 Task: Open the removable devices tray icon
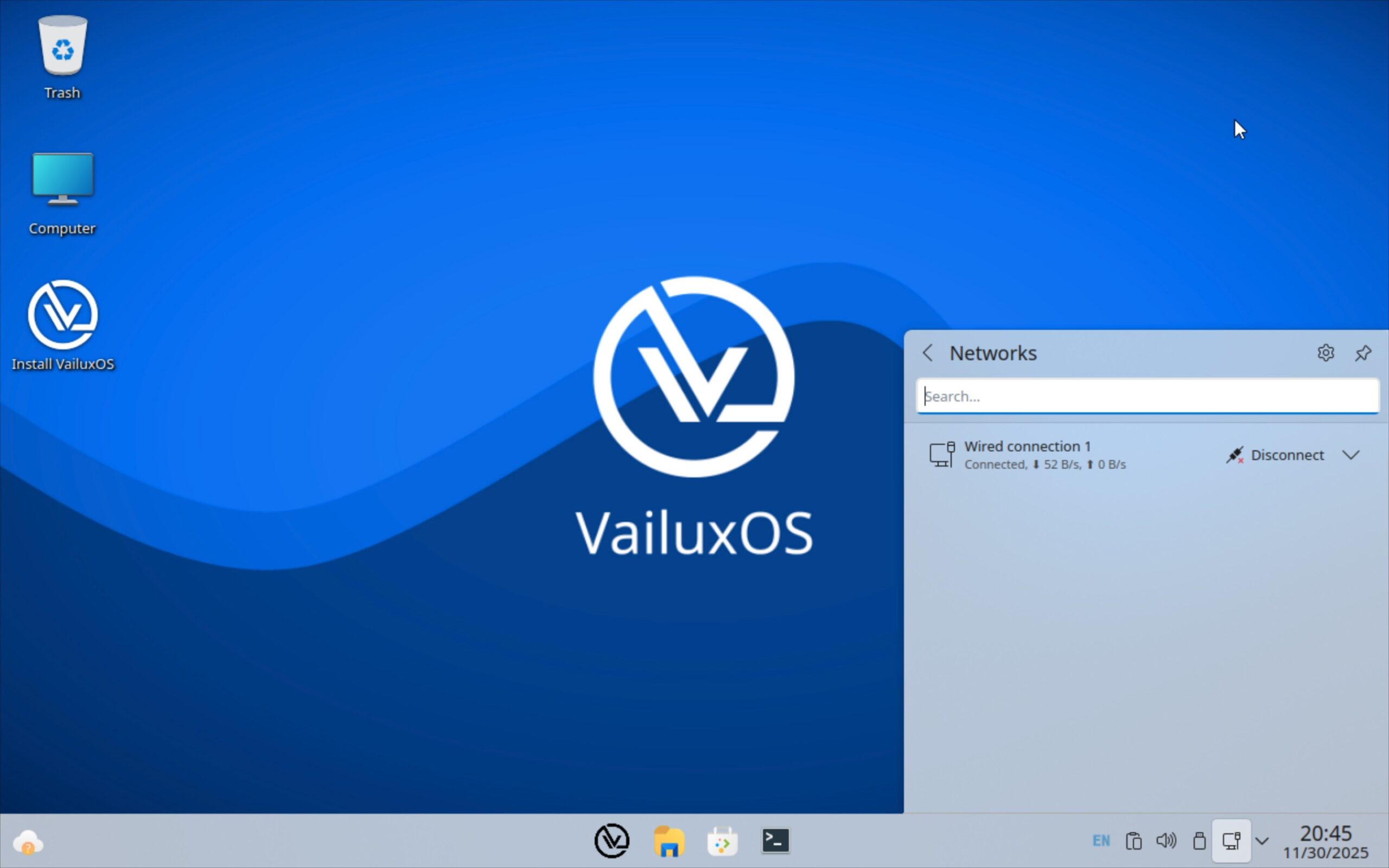pos(1199,841)
